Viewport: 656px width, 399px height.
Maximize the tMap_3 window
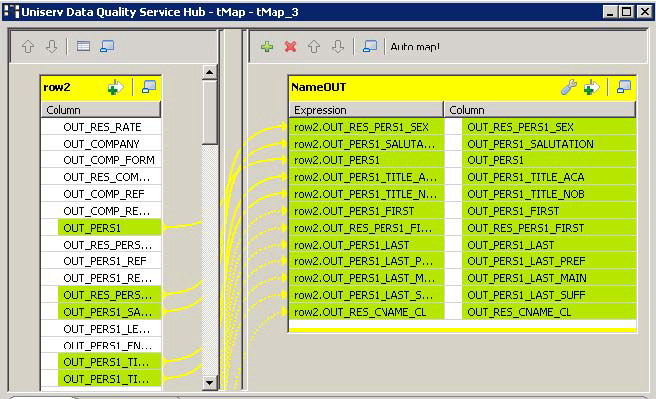coord(627,12)
